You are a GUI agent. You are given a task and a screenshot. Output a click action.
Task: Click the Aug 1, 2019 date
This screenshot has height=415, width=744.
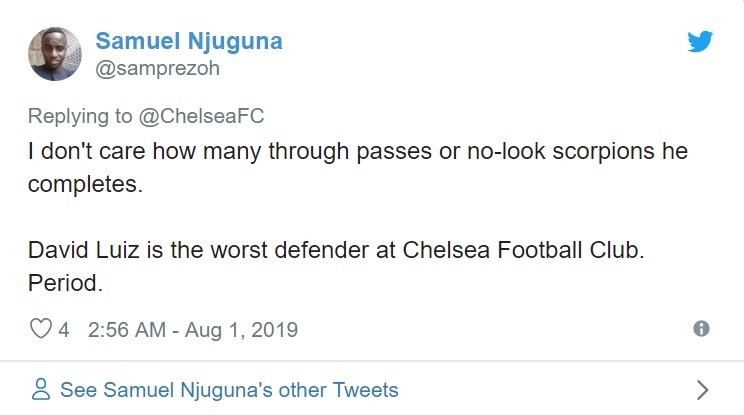[x=241, y=329]
